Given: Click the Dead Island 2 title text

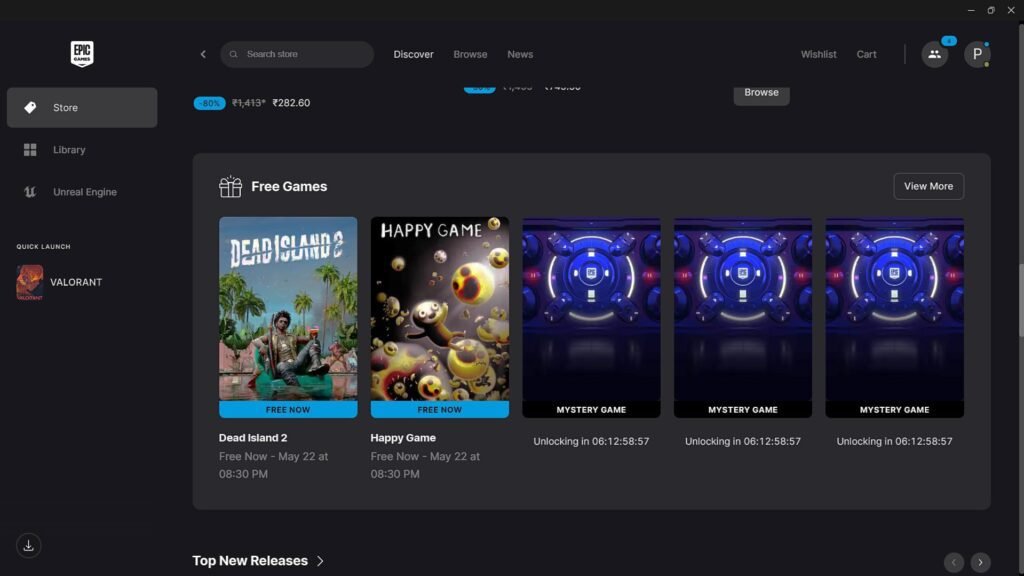Looking at the screenshot, I should point(253,438).
